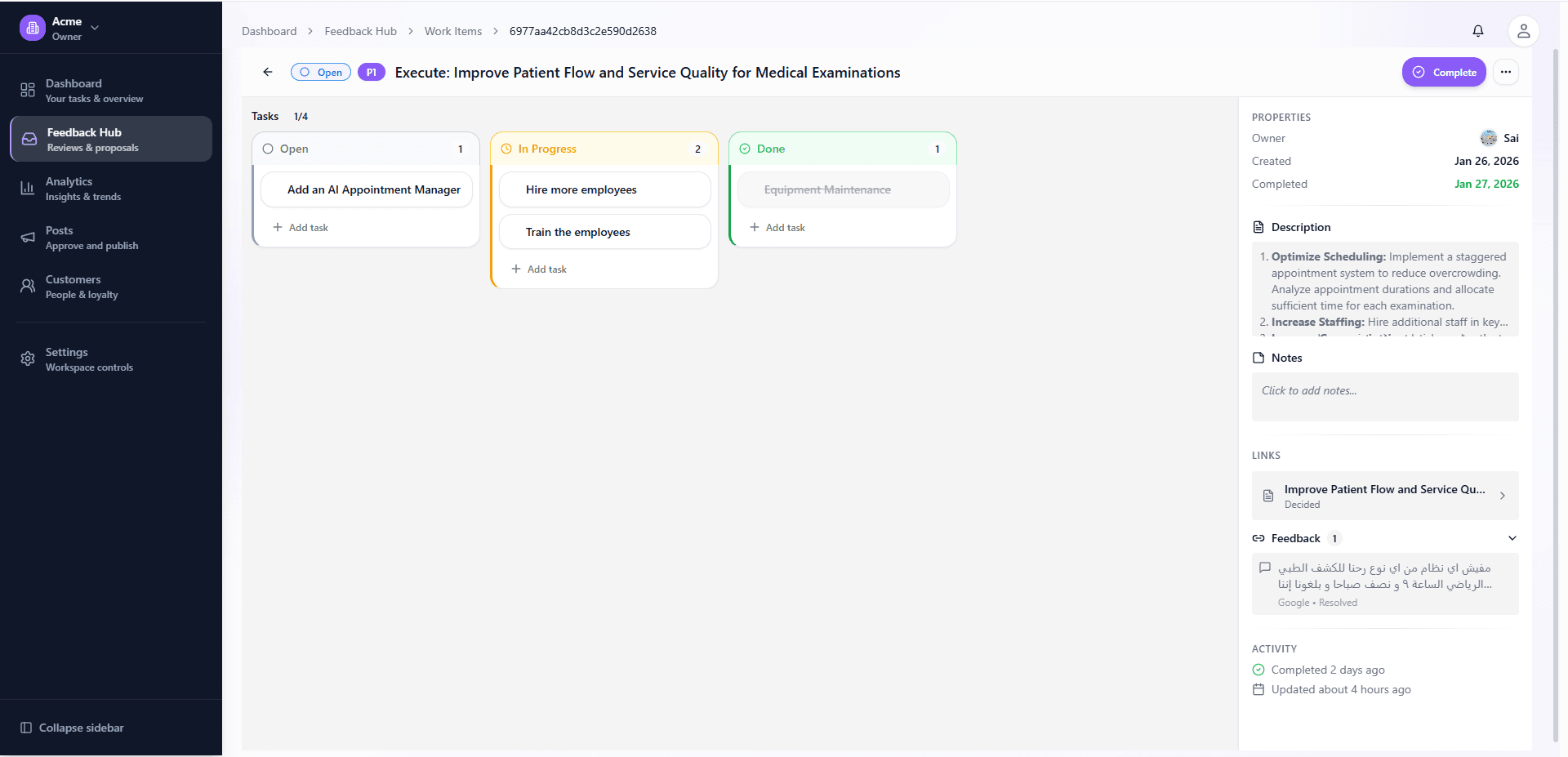The image size is (1568, 757).
Task: Collapse the Feedback section chevron
Action: click(1512, 538)
